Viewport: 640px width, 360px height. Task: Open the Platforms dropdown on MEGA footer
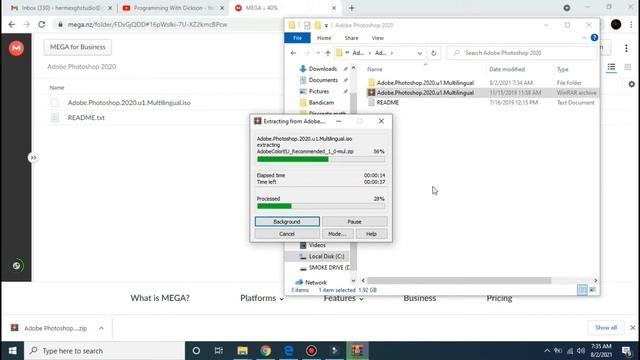pyautogui.click(x=262, y=298)
